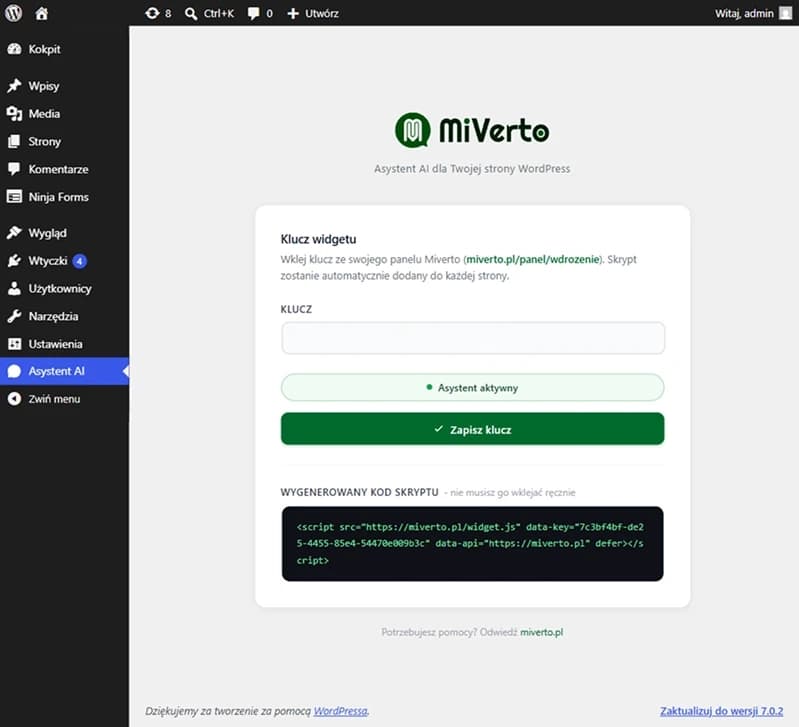Click the Utwórz toolbar label
Viewport: 799px width, 727px height.
point(322,14)
